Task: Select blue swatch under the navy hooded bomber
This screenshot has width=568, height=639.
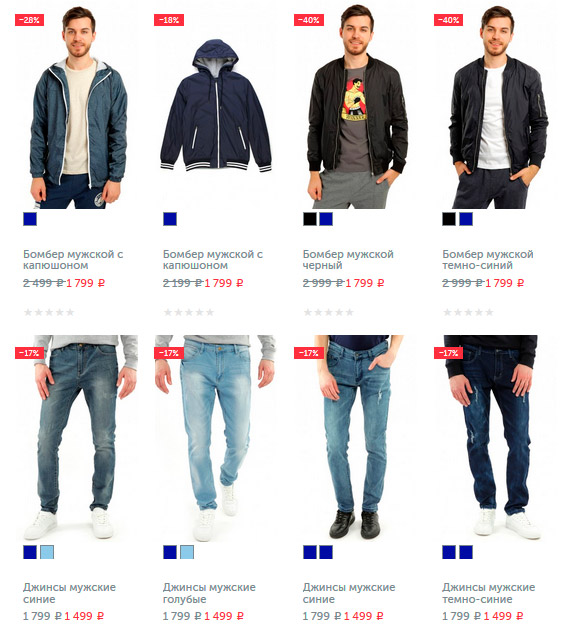Action: [x=170, y=219]
